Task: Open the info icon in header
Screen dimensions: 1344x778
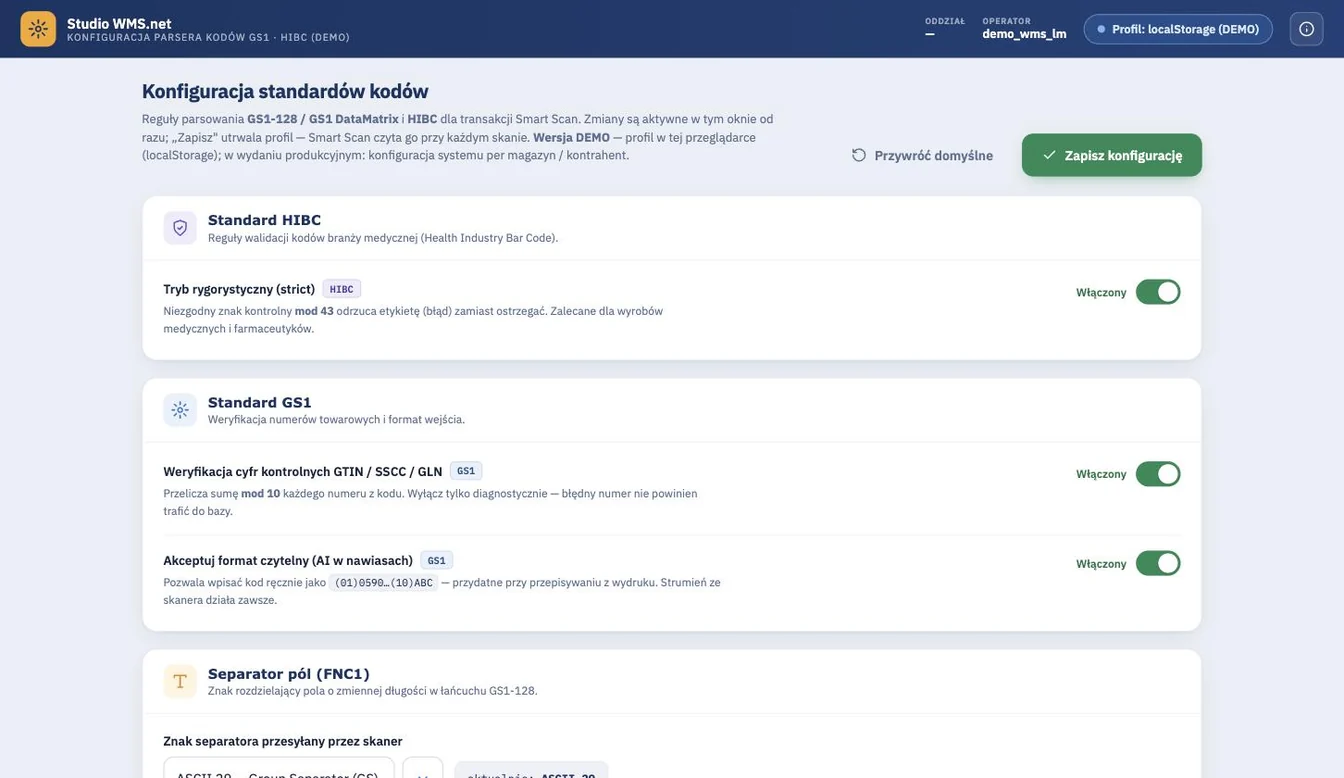Action: click(1306, 29)
